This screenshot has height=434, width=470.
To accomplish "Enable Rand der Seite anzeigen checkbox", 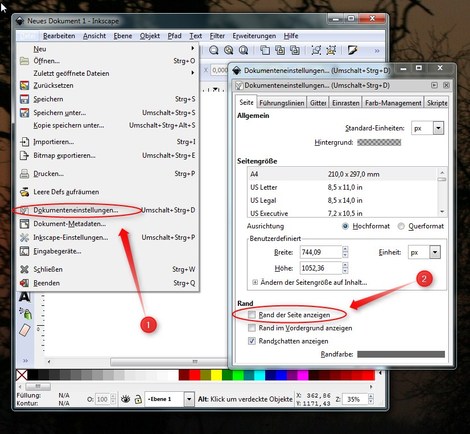I will pos(252,315).
